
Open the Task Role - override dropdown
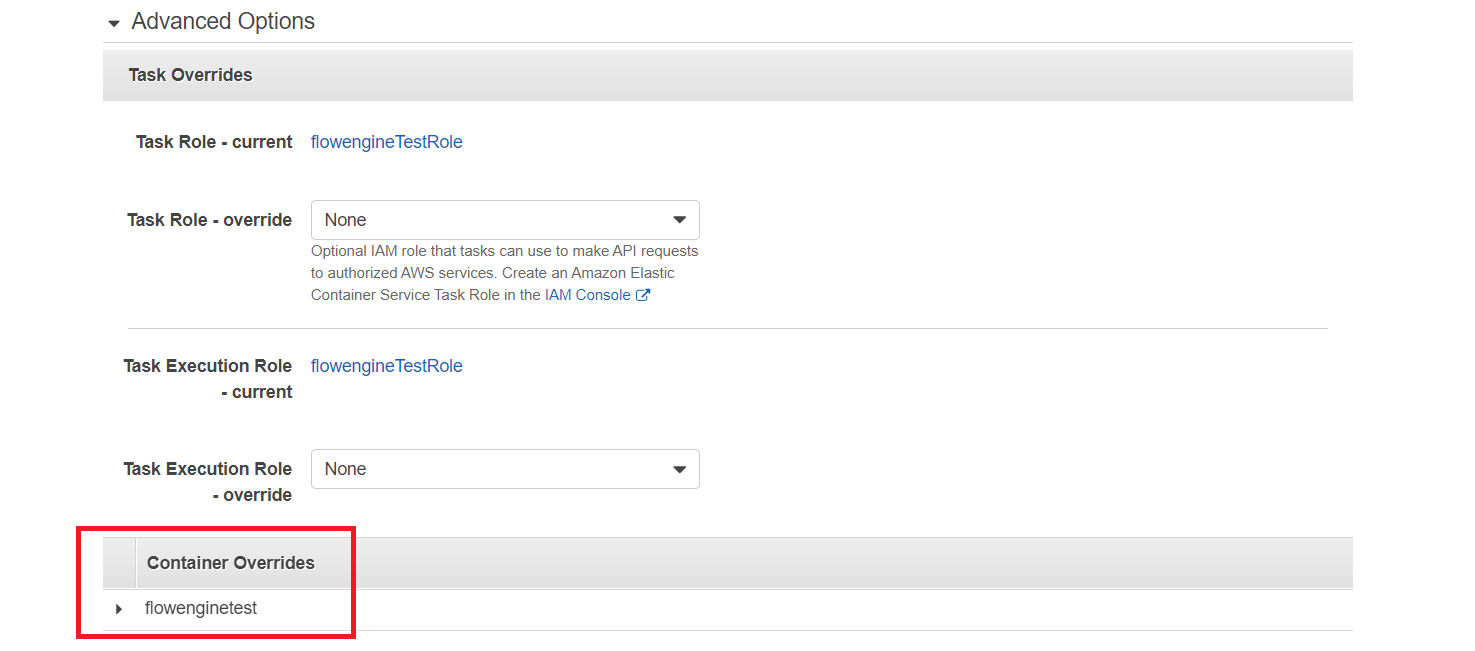pos(505,219)
